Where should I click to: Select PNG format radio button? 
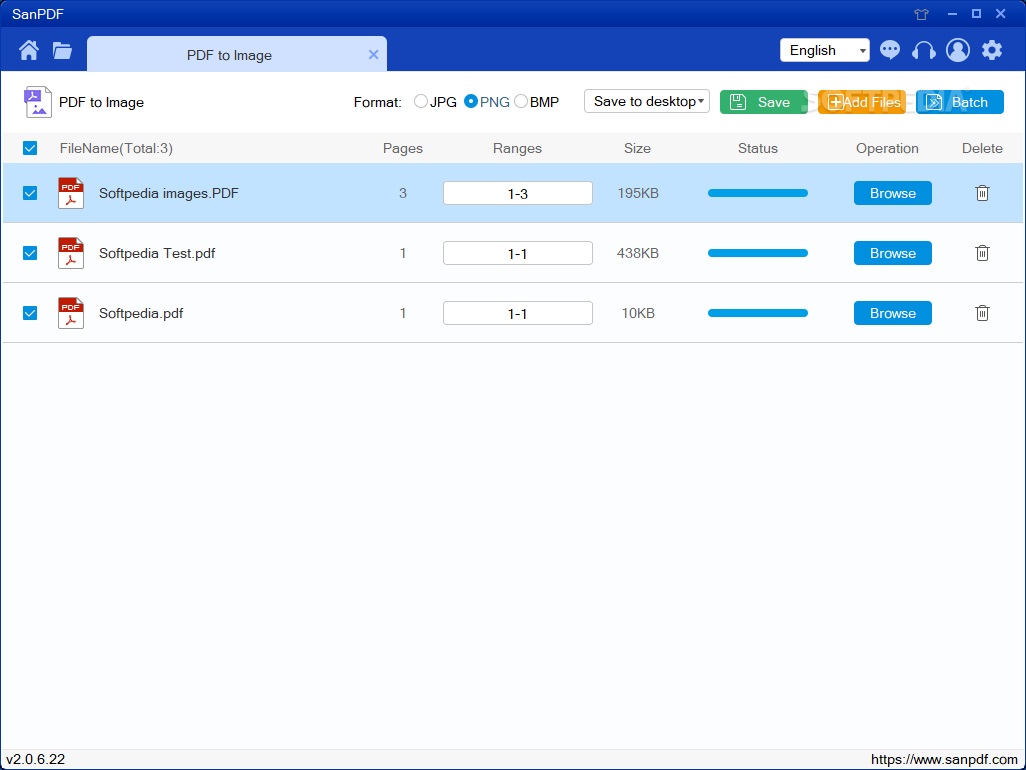(x=470, y=101)
